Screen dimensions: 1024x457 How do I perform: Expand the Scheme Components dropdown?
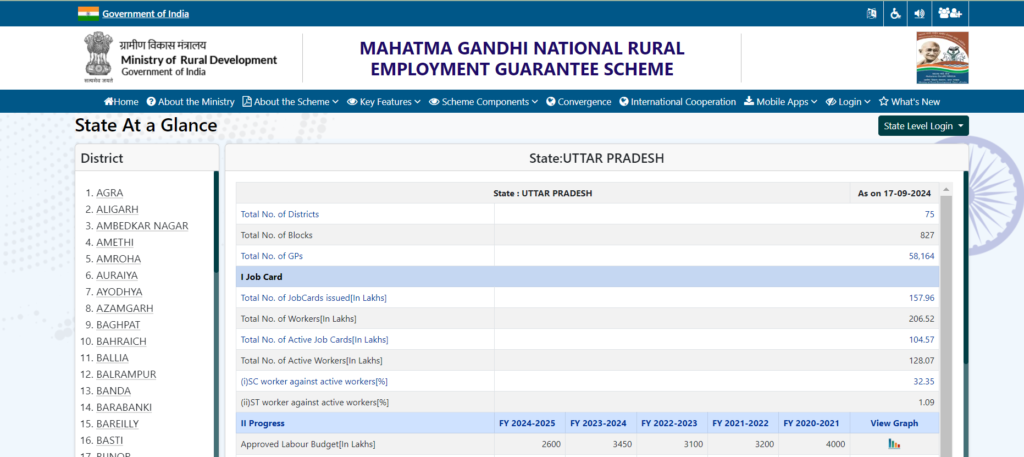point(483,102)
